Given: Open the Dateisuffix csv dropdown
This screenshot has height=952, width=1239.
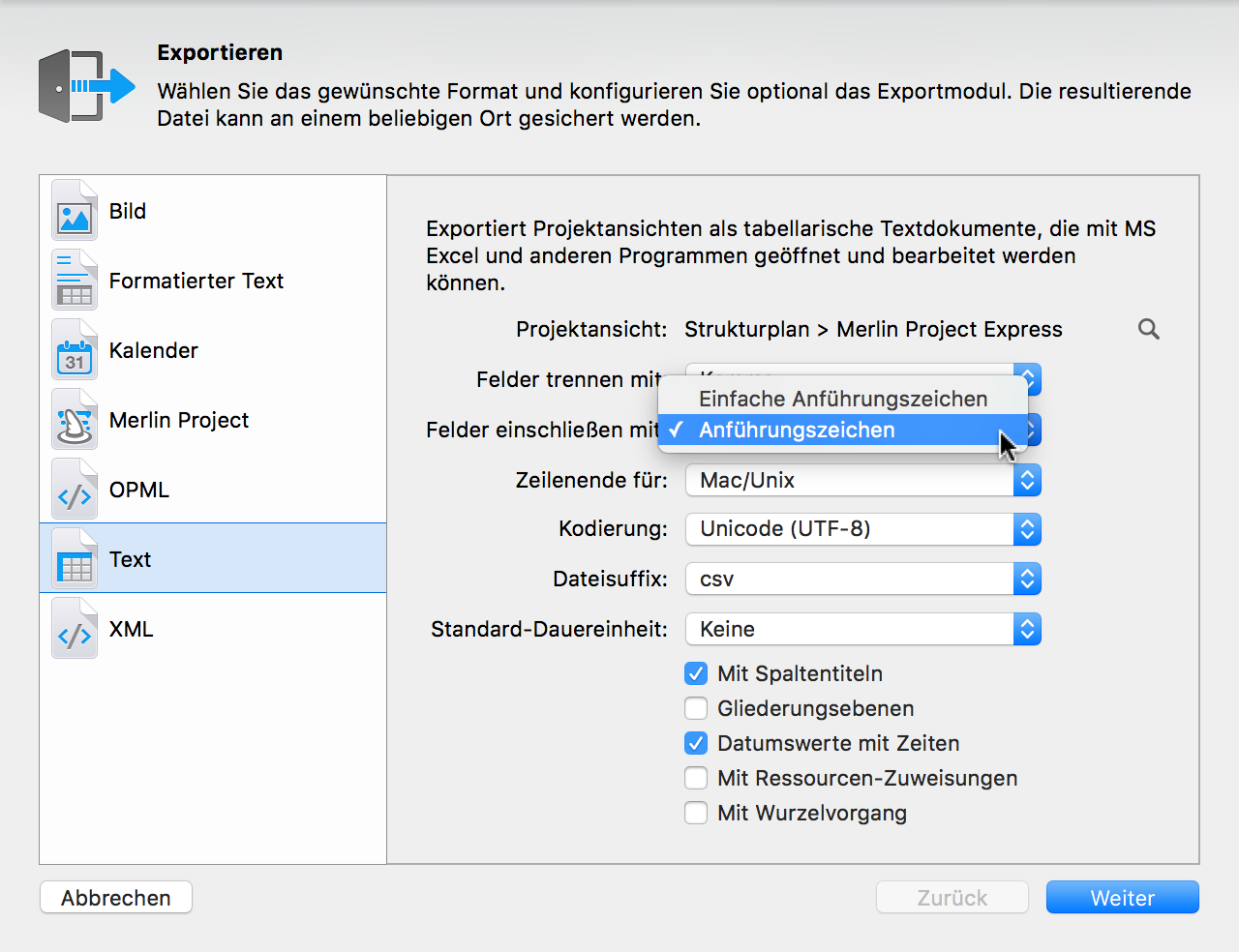Looking at the screenshot, I should pos(863,579).
